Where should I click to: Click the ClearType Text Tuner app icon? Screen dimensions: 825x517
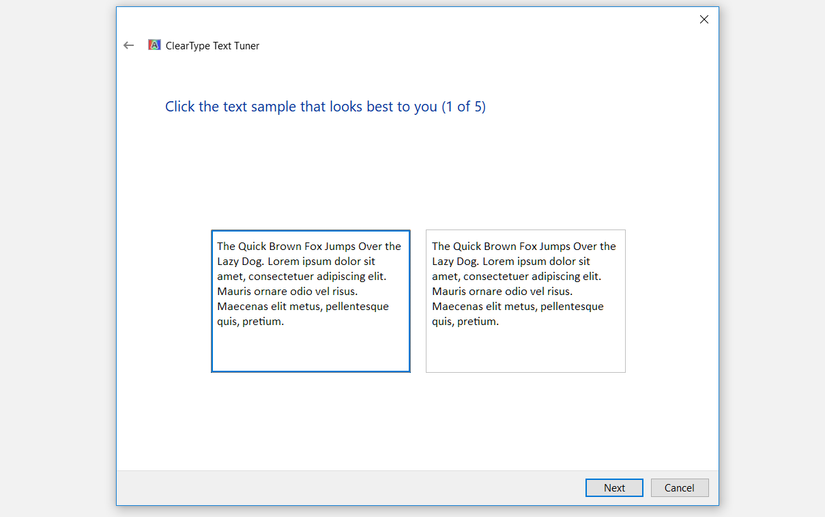(x=154, y=45)
